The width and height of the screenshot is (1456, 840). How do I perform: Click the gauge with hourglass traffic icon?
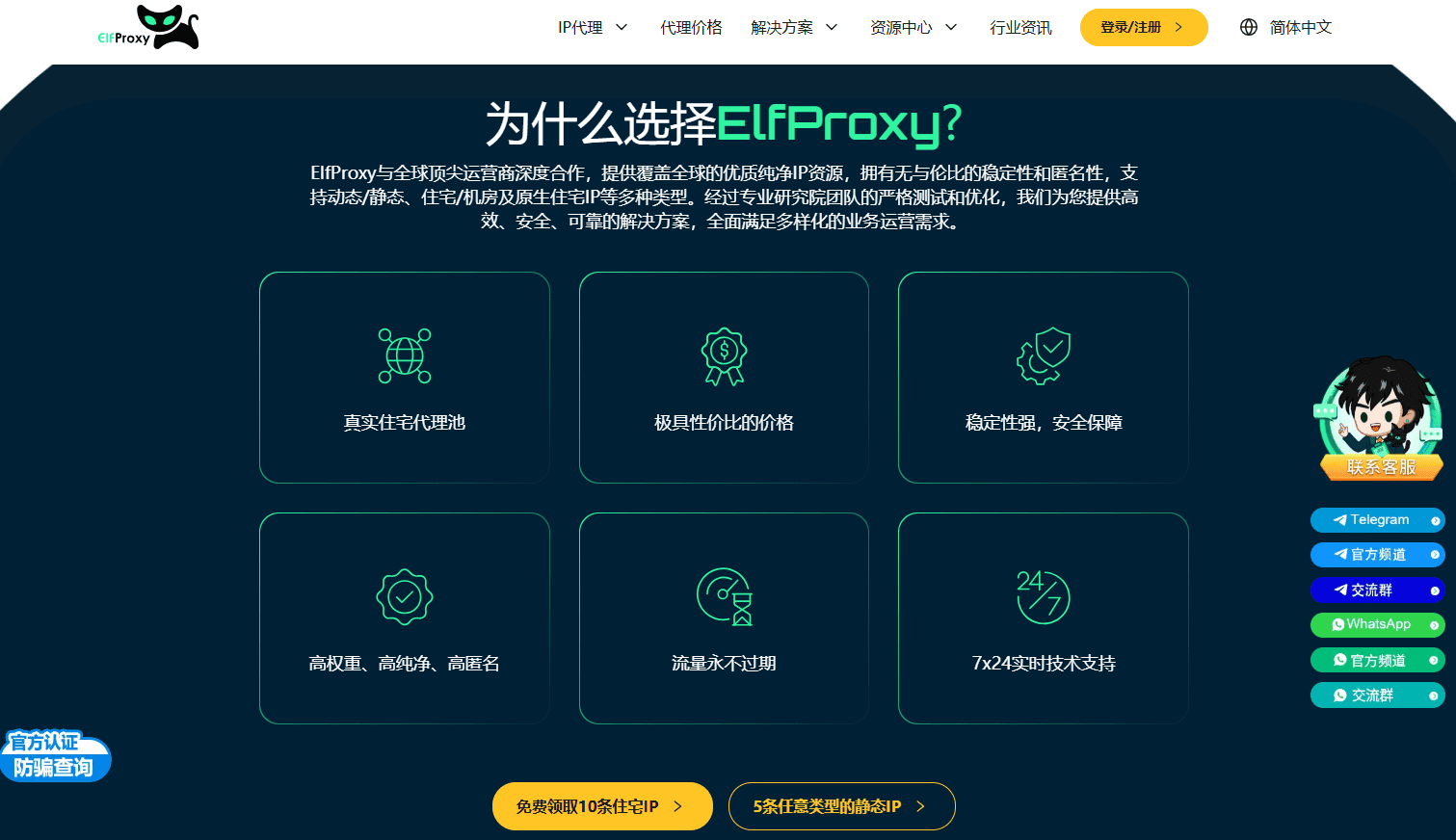(x=724, y=597)
